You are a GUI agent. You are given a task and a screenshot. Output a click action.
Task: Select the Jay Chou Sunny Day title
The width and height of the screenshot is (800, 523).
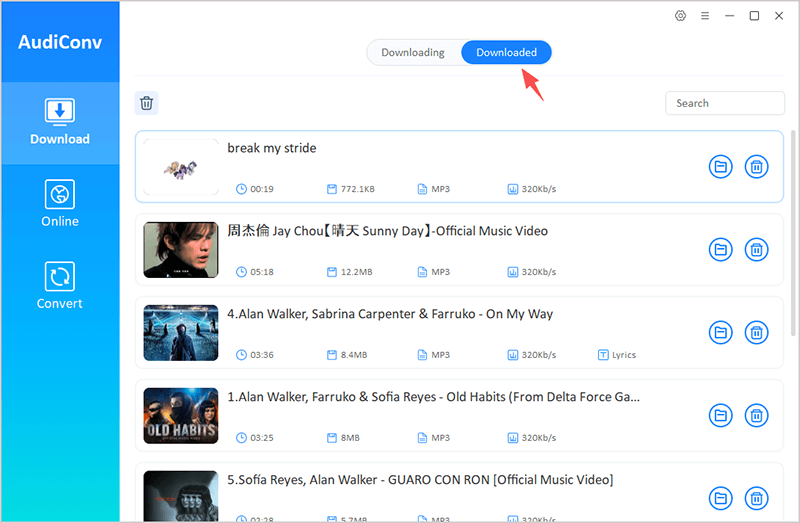tap(387, 231)
